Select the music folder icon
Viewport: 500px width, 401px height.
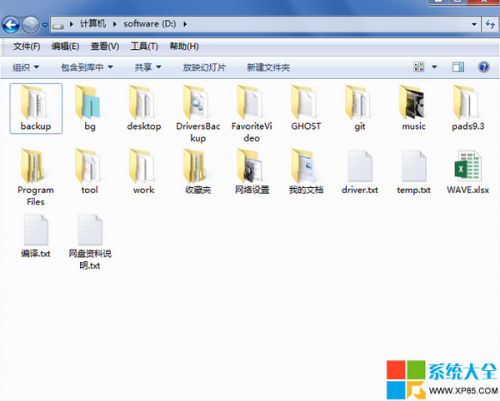[x=412, y=102]
